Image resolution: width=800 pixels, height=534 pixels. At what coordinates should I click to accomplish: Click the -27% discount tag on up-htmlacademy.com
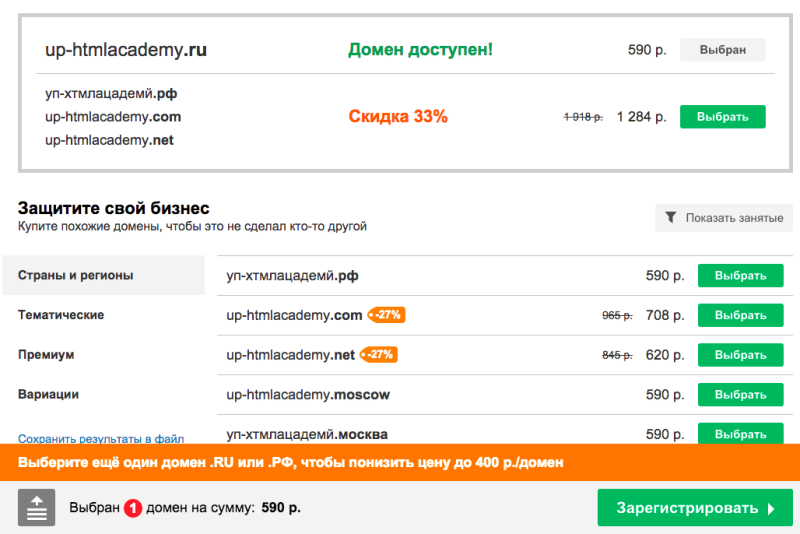(387, 315)
